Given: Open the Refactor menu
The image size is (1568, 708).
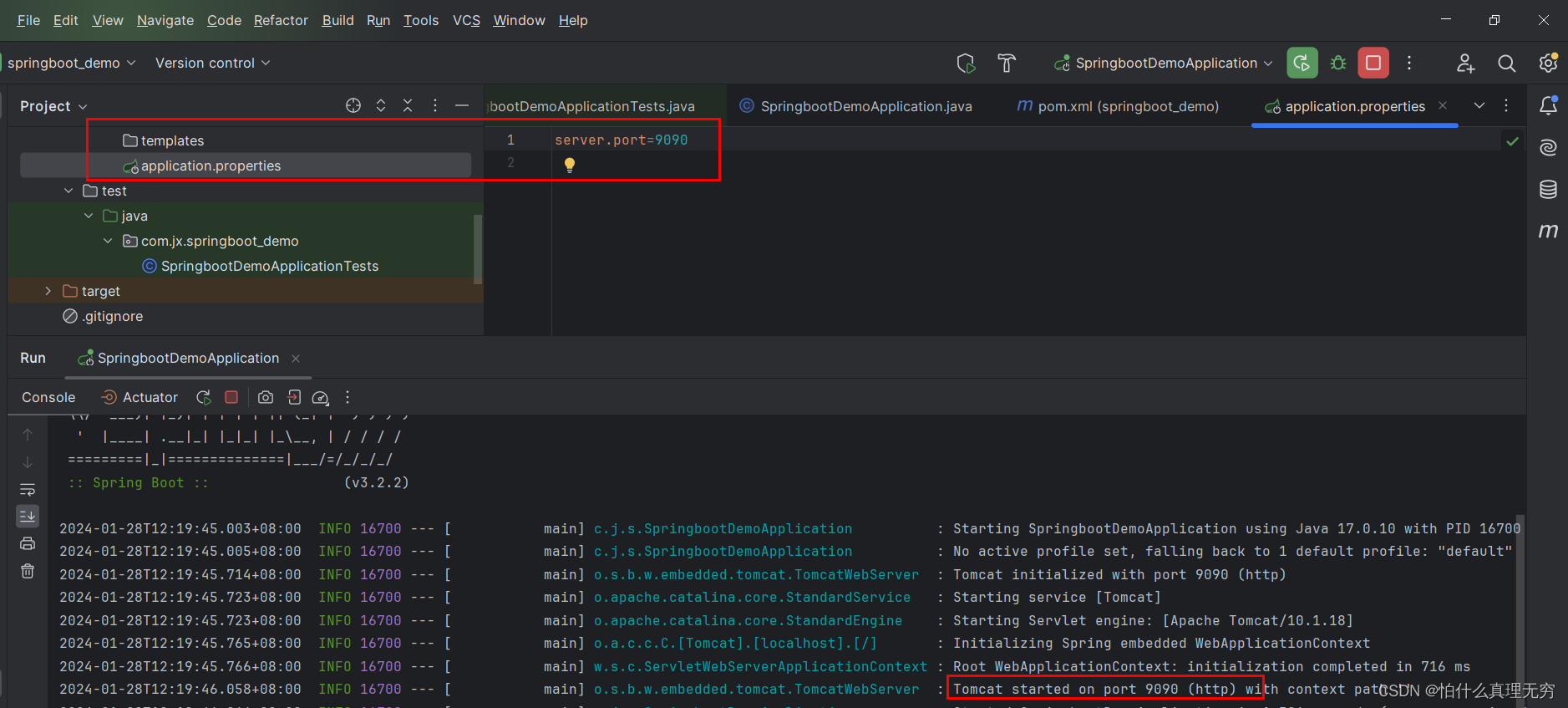Looking at the screenshot, I should 281,20.
